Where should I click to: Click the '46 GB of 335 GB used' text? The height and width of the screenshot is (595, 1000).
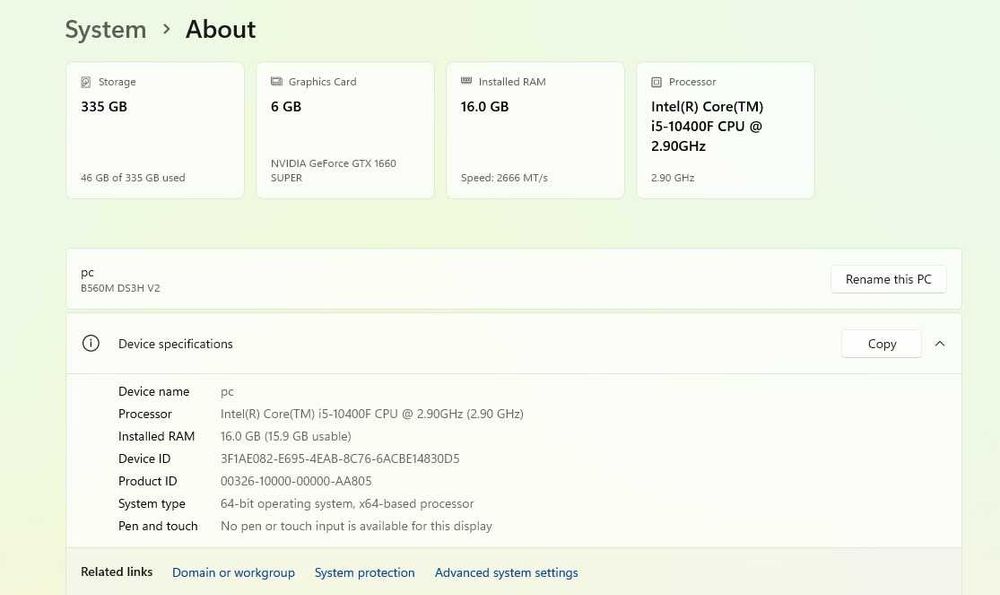[x=133, y=178]
